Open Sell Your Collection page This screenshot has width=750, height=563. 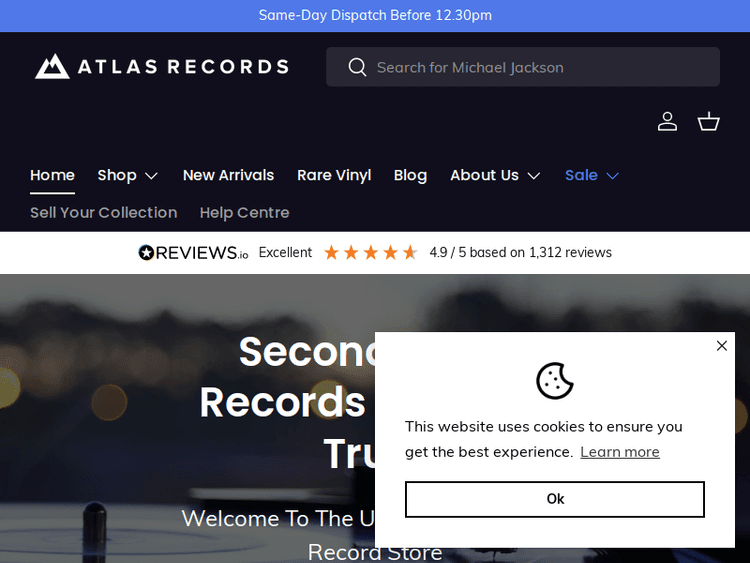click(103, 212)
